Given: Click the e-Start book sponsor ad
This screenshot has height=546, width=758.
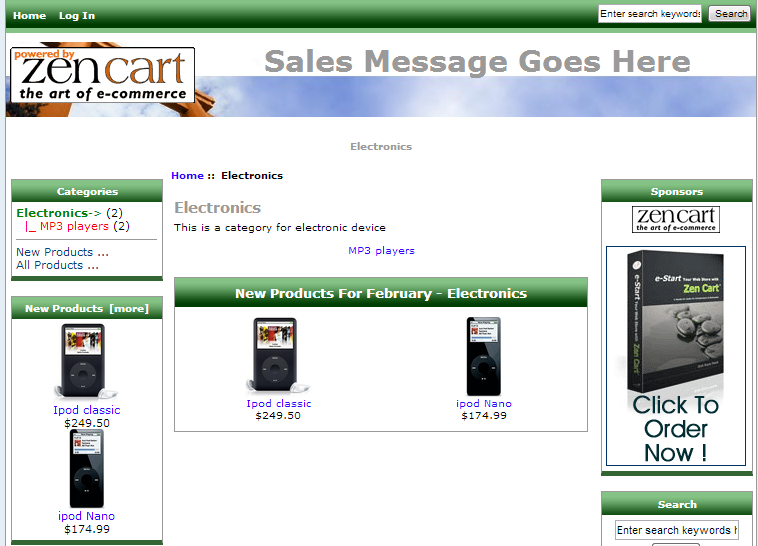Looking at the screenshot, I should 676,355.
